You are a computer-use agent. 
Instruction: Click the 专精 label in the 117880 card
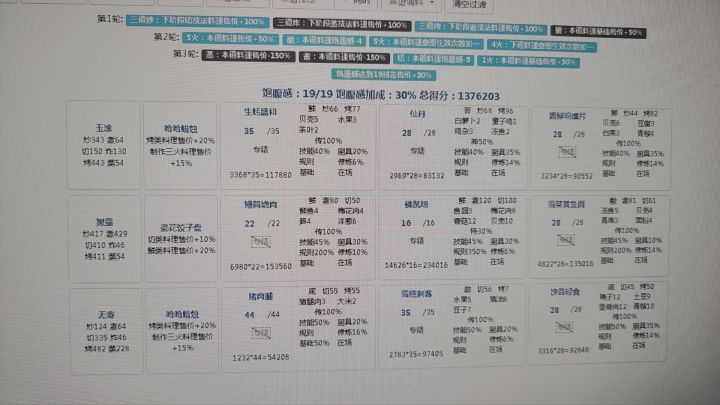(x=260, y=150)
